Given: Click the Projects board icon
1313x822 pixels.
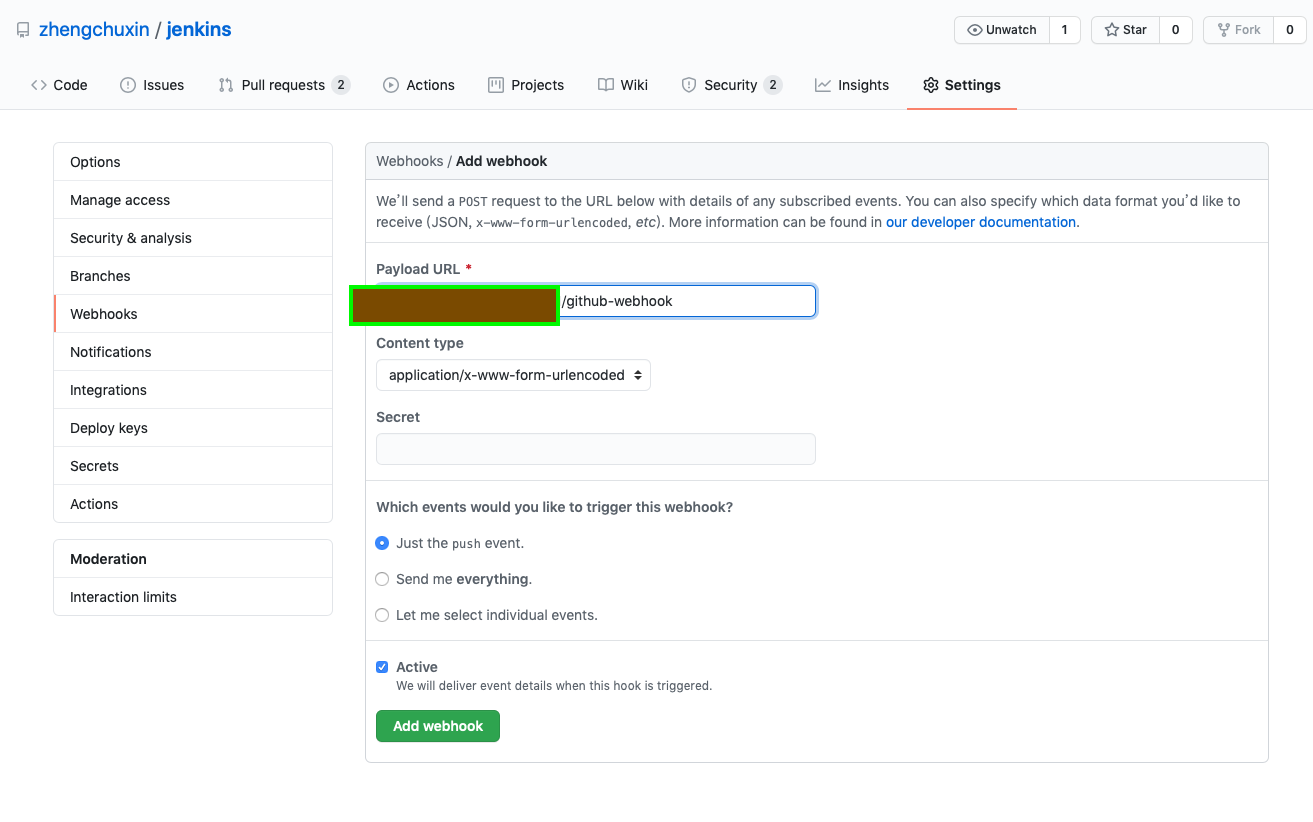Looking at the screenshot, I should point(496,85).
